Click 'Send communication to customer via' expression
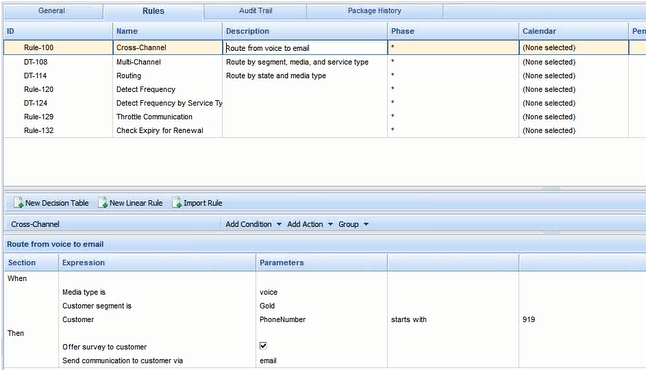This screenshot has height=371, width=647. click(123, 361)
